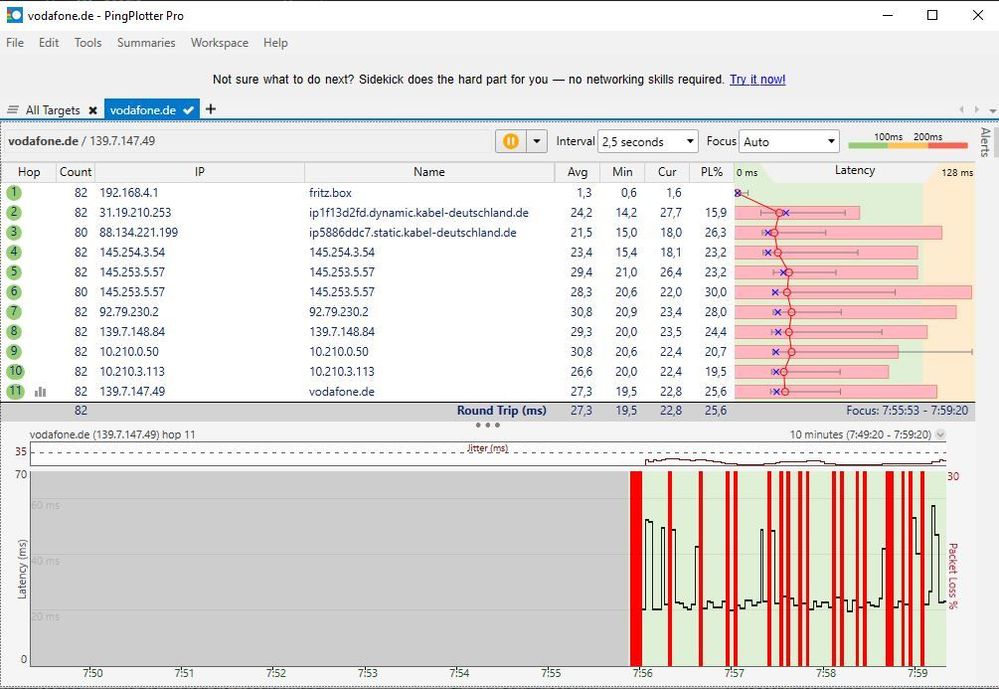
Task: Add a new target tab with plus icon
Action: [x=210, y=109]
